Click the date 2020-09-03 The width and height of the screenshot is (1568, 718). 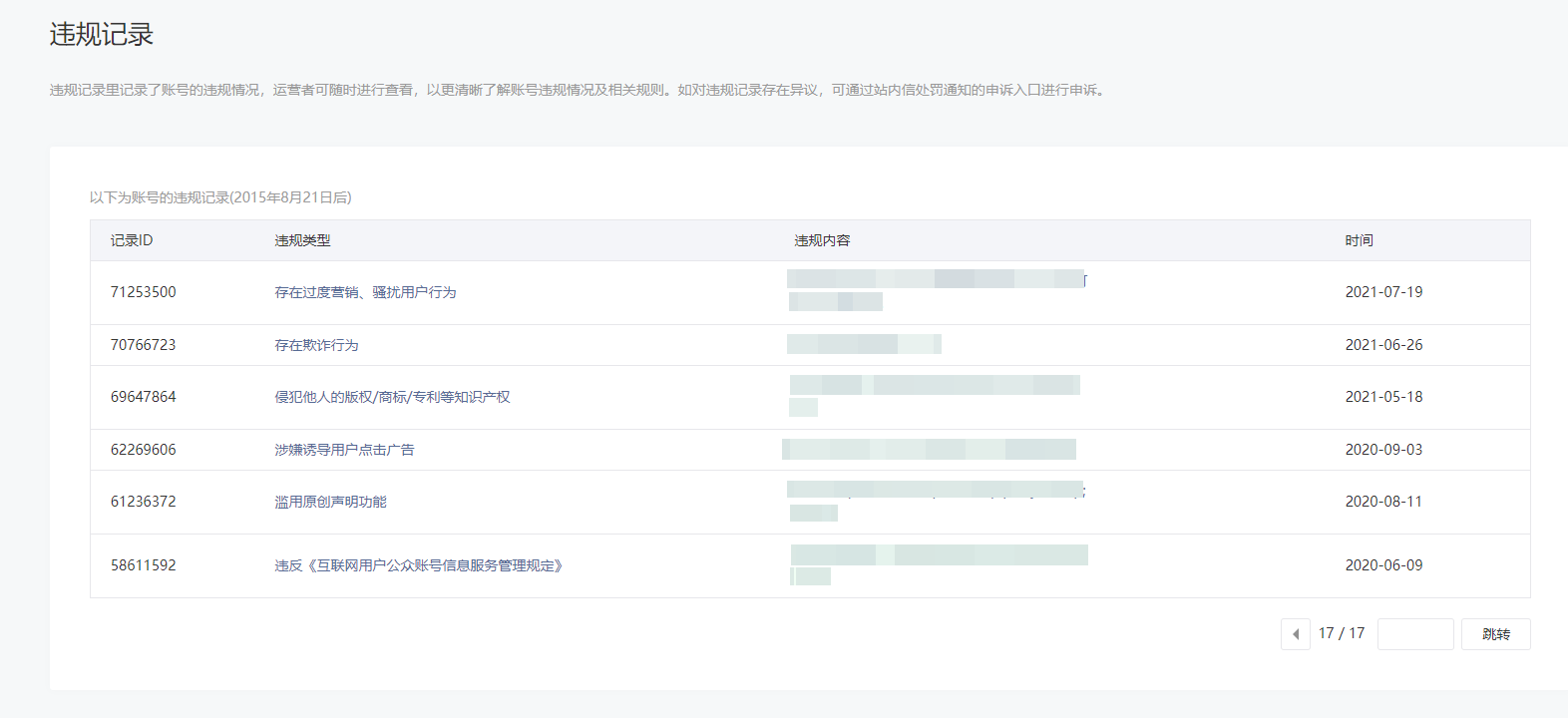pyautogui.click(x=1383, y=450)
